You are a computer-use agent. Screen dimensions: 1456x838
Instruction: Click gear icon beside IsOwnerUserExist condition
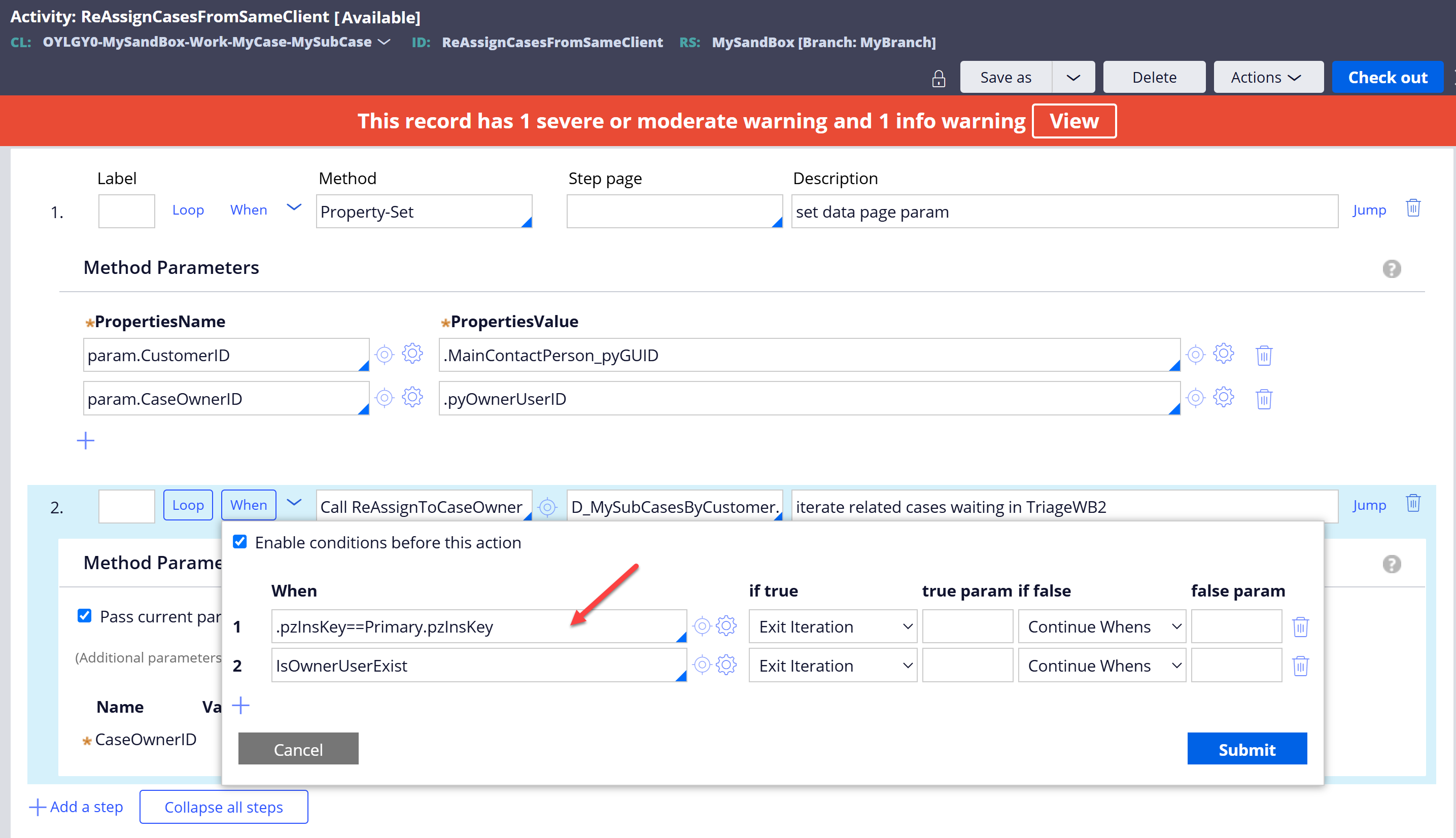pyautogui.click(x=726, y=665)
